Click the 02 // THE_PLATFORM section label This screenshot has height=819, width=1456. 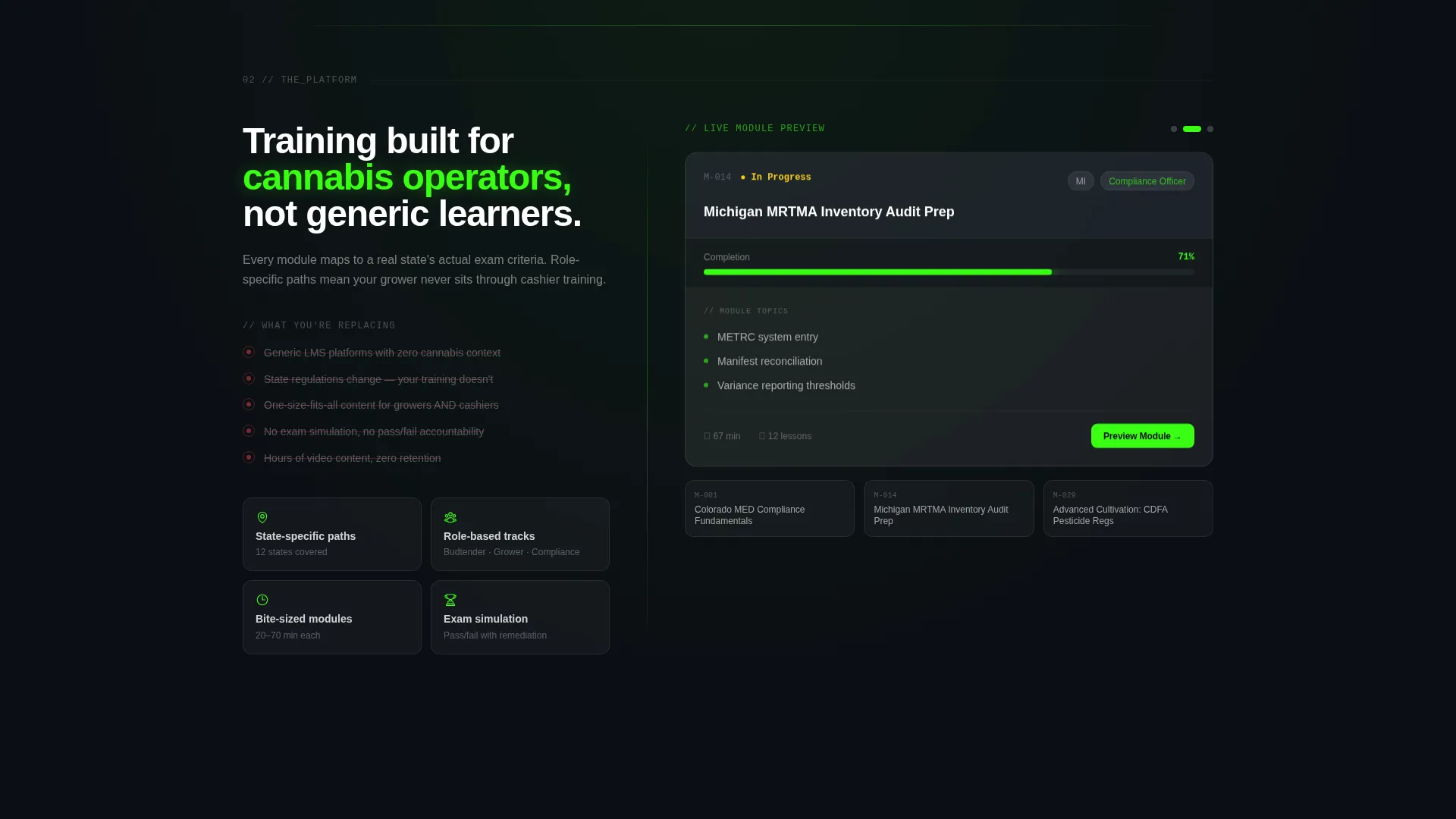(300, 80)
